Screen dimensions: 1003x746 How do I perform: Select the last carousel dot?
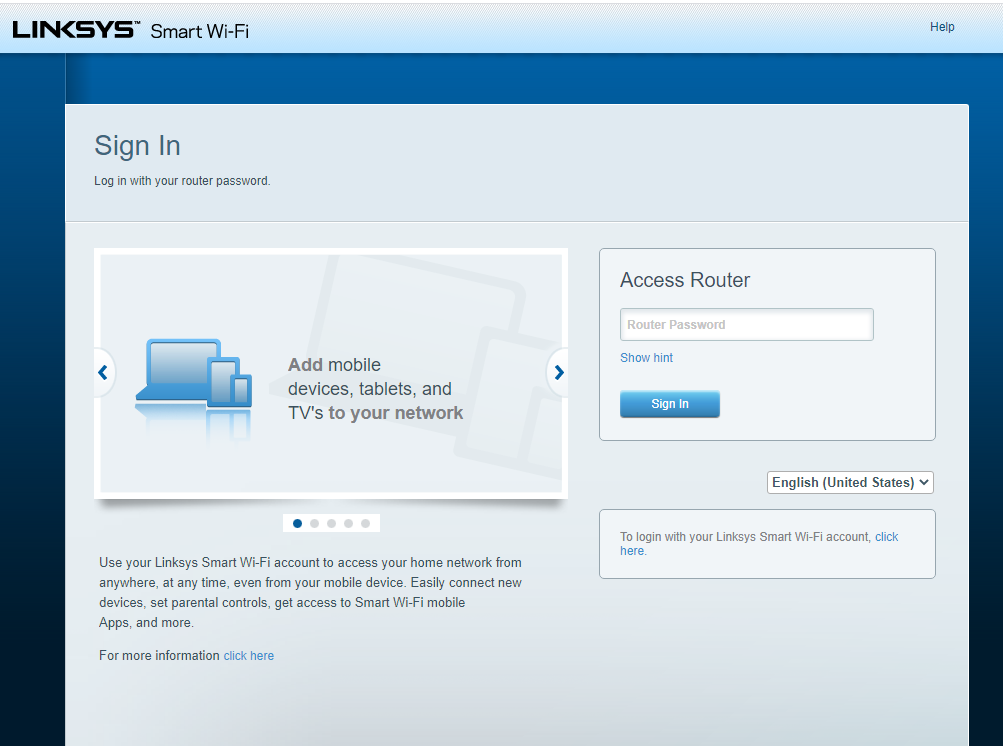tap(365, 523)
